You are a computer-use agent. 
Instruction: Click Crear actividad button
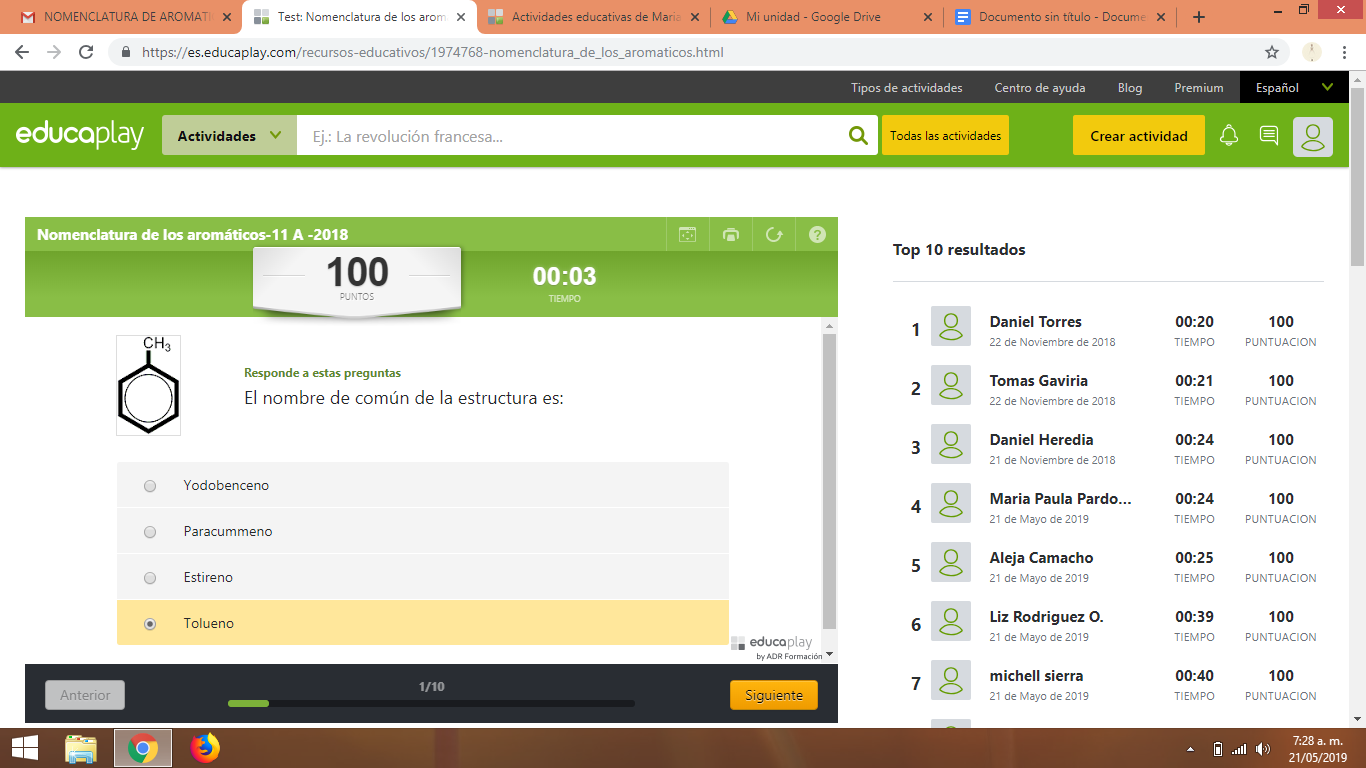click(1139, 136)
